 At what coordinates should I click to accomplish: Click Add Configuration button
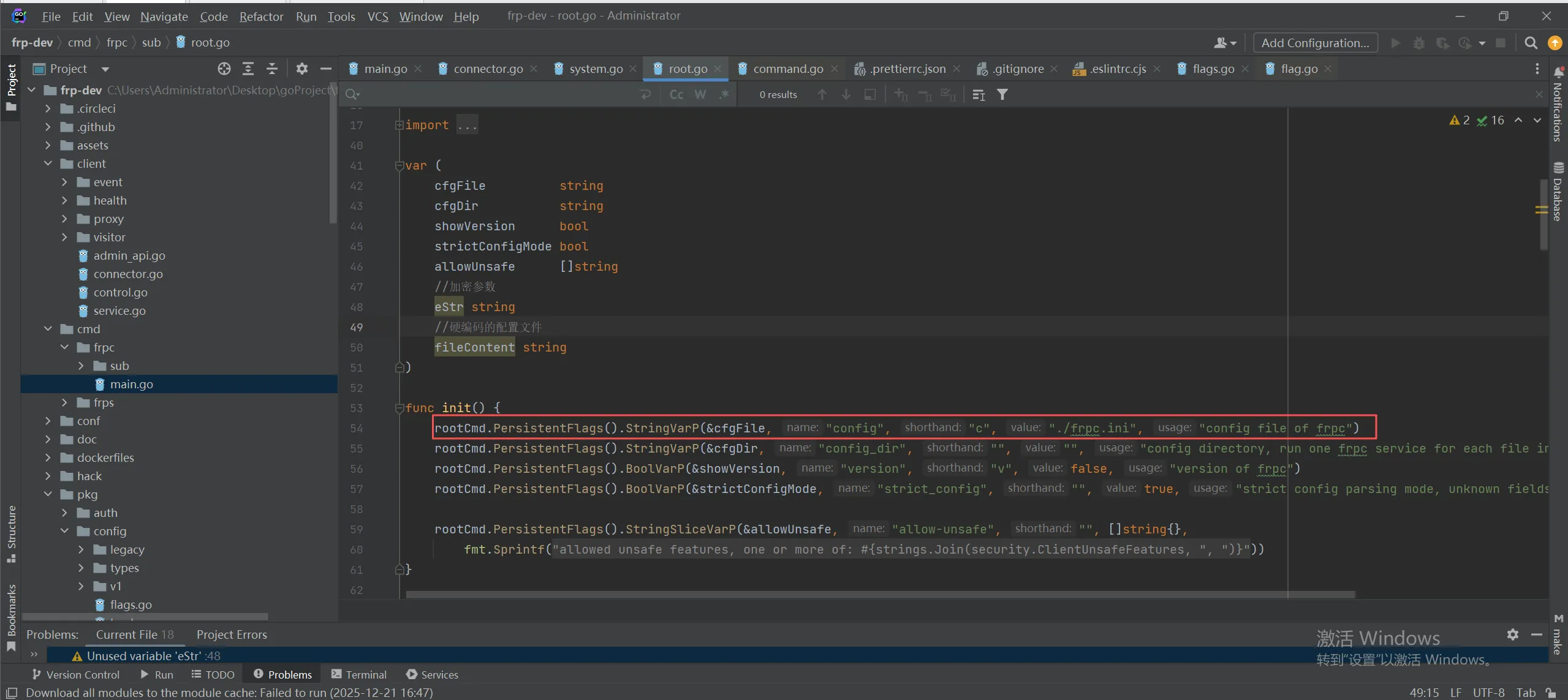[x=1315, y=43]
